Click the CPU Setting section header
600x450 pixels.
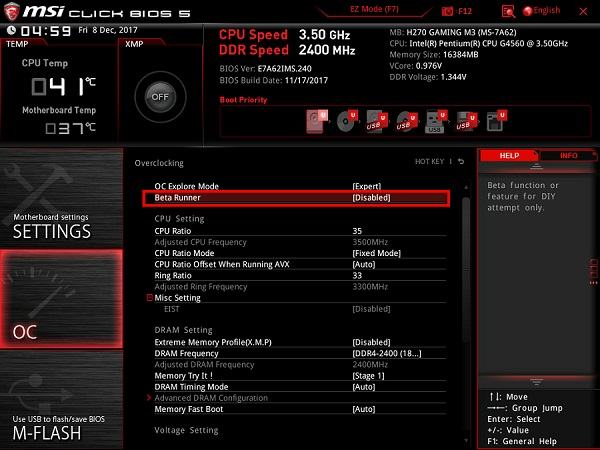[x=179, y=219]
